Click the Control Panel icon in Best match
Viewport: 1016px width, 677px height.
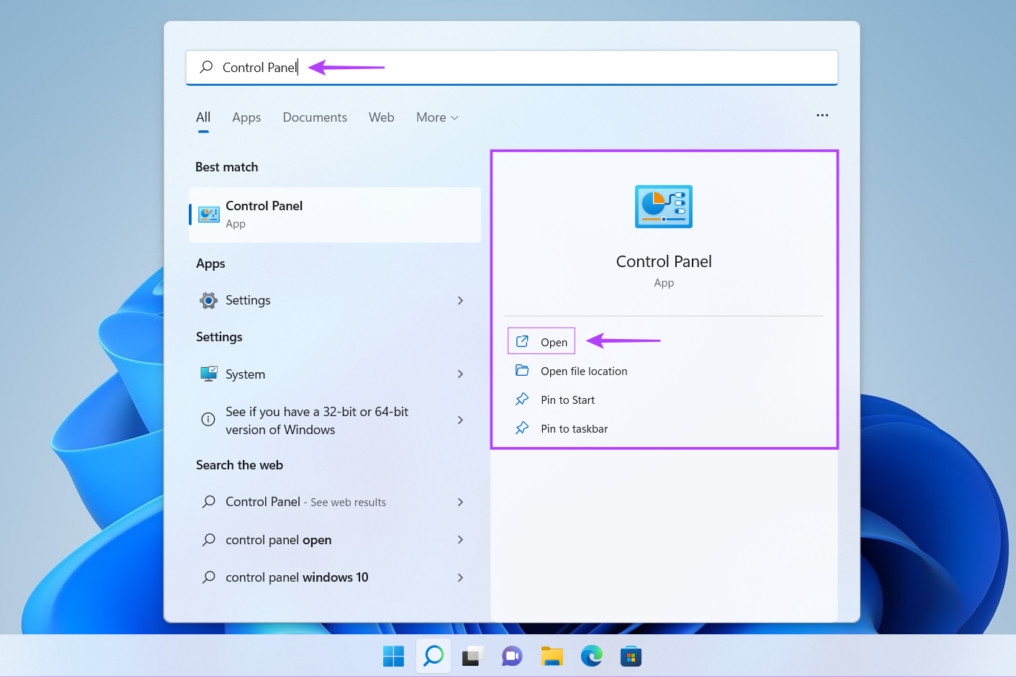(209, 214)
